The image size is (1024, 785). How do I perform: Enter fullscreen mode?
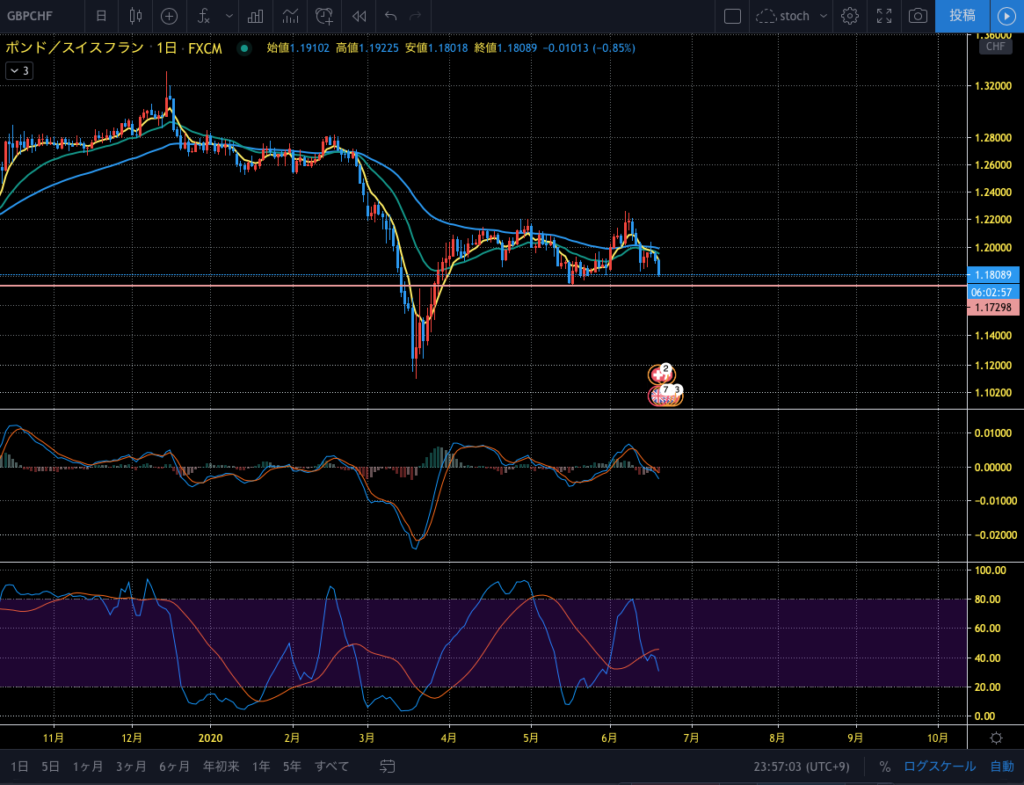point(884,16)
